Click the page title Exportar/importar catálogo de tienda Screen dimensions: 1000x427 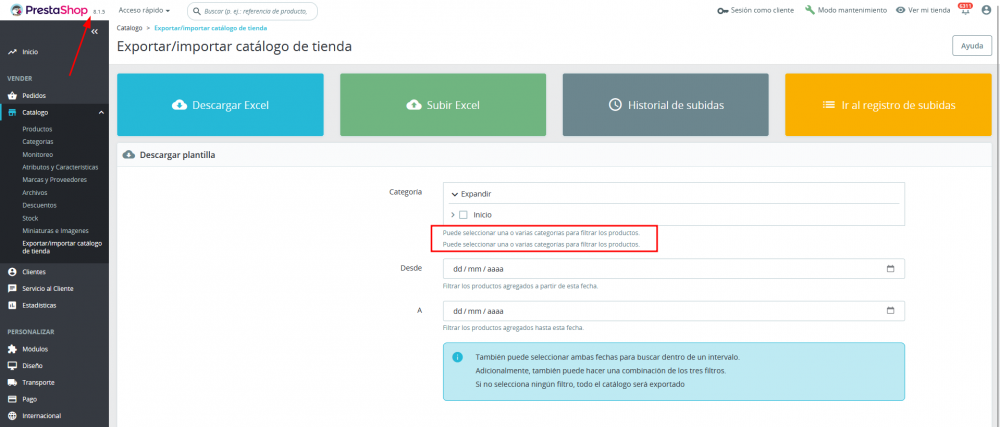[x=234, y=47]
